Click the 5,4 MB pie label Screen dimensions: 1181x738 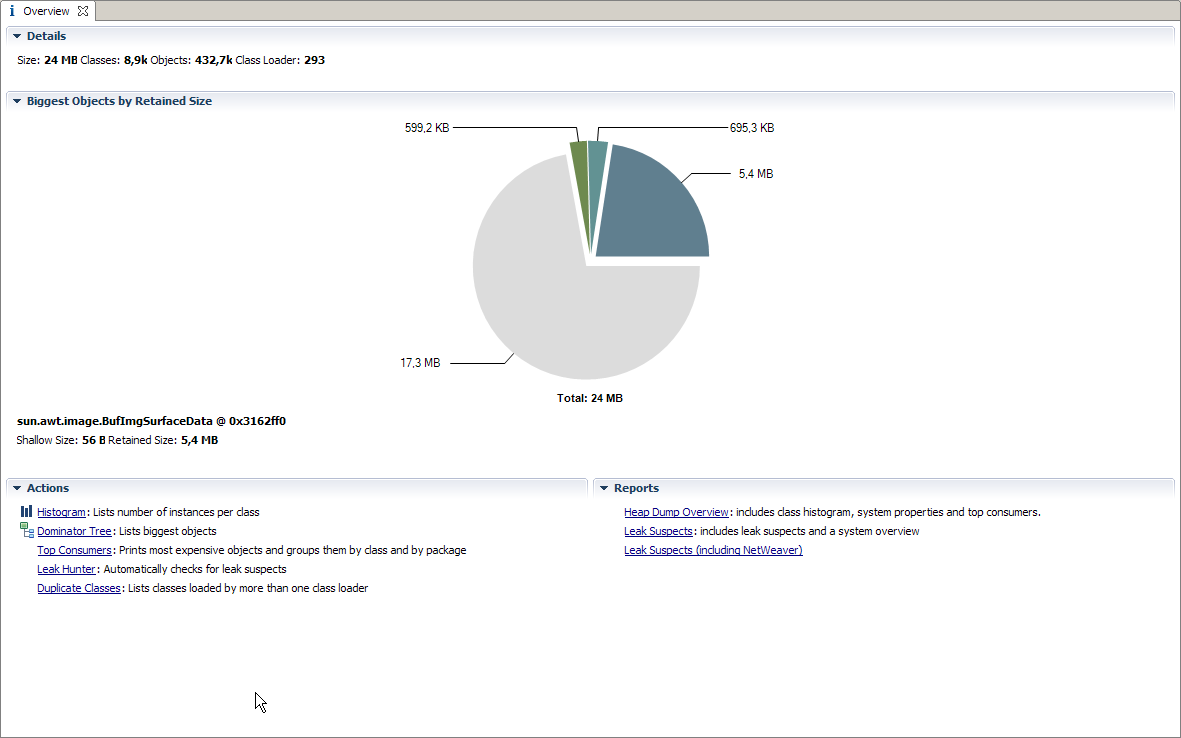[x=755, y=174]
